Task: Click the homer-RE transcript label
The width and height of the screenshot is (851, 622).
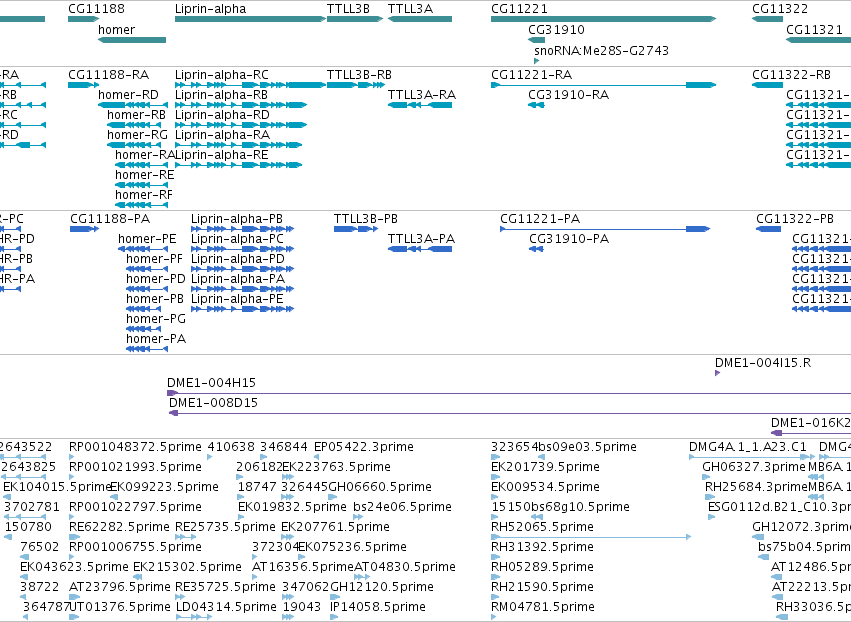Action: click(x=144, y=175)
